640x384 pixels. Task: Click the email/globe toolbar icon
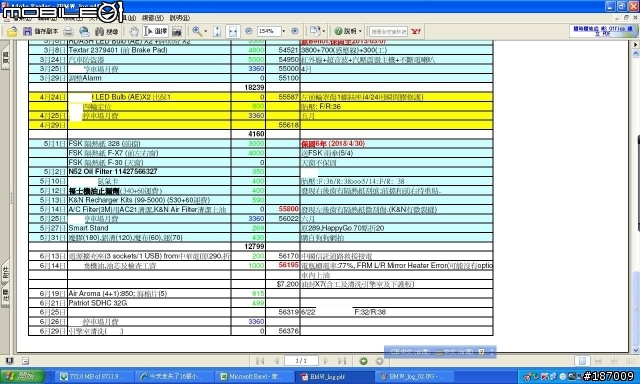point(84,31)
